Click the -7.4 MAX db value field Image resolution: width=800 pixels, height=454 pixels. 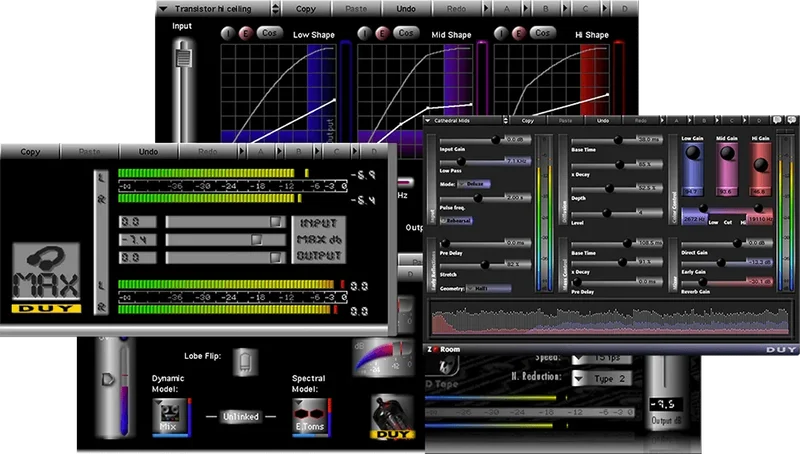pos(138,240)
